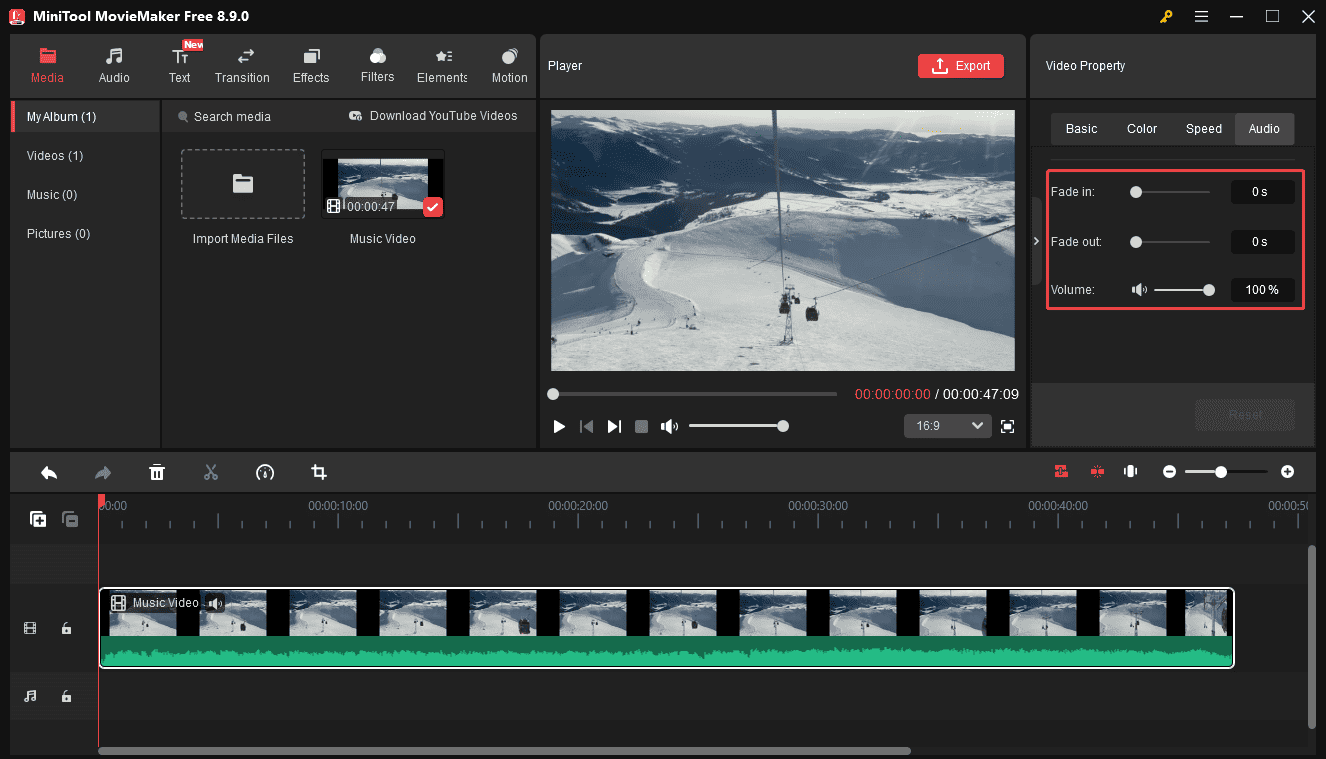Open the 16:9 aspect ratio dropdown
This screenshot has height=759, width=1326.
tap(947, 426)
